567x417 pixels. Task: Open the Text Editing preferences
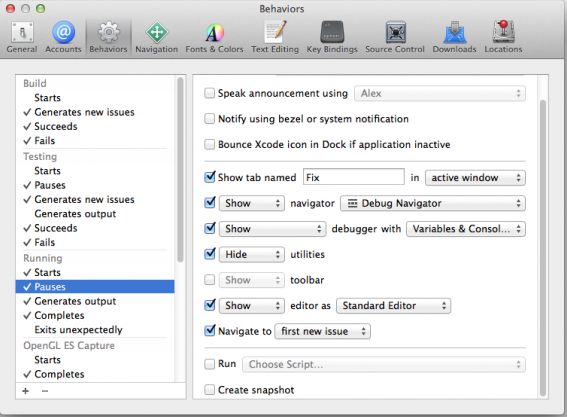coord(275,37)
